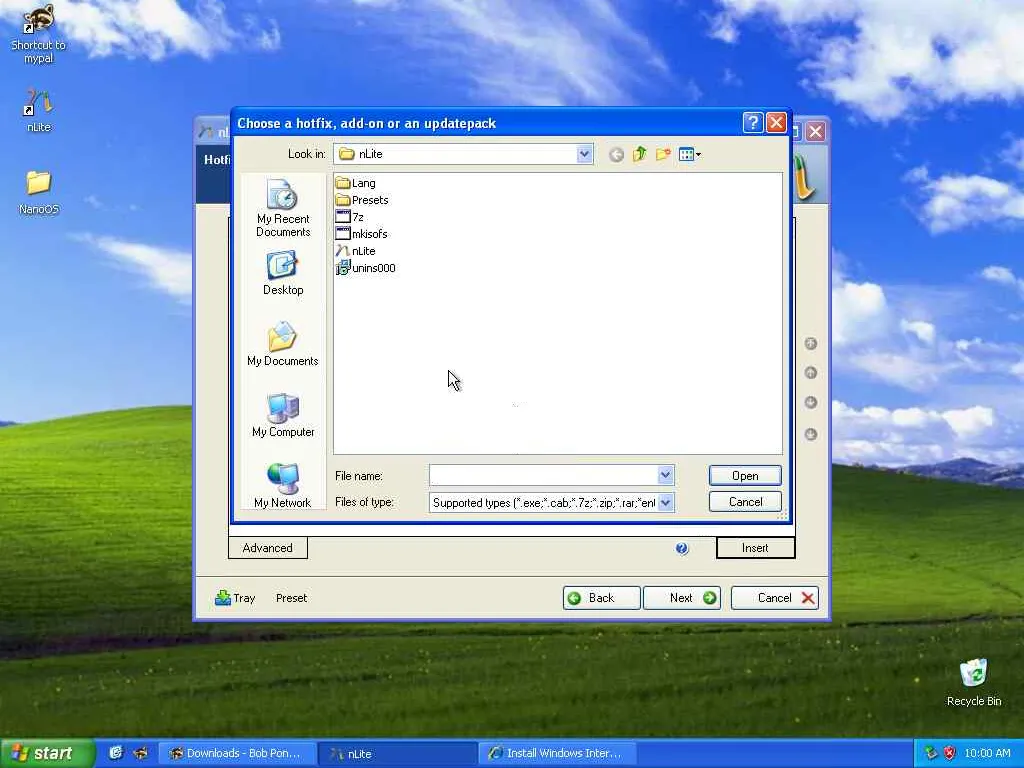Click the taskbar clock showing 10:00 AM
Image resolution: width=1024 pixels, height=768 pixels.
coord(987,753)
